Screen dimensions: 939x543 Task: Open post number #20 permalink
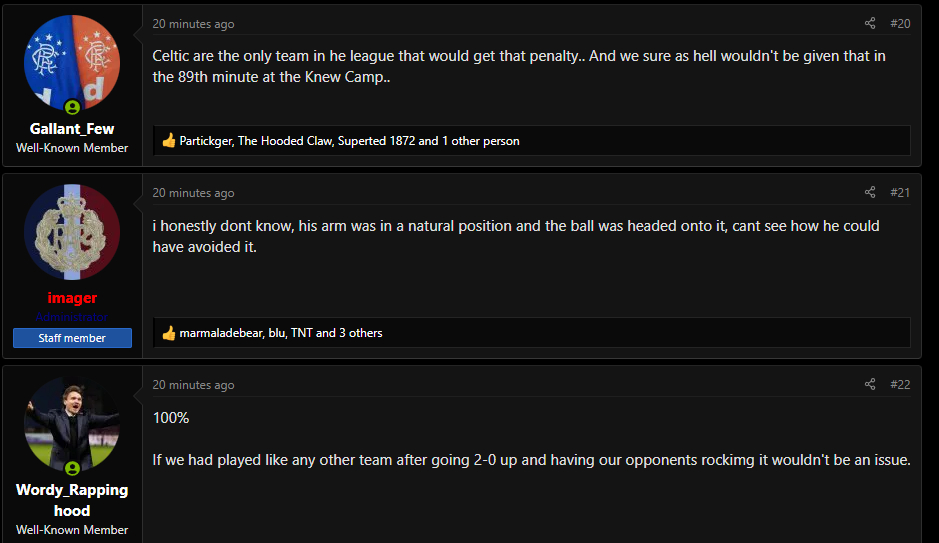tap(899, 23)
